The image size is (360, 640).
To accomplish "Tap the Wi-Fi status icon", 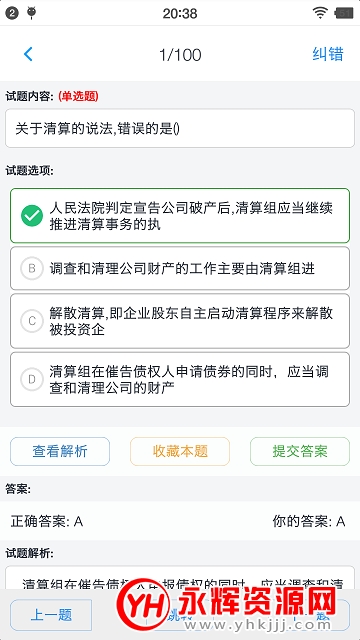I will point(320,13).
